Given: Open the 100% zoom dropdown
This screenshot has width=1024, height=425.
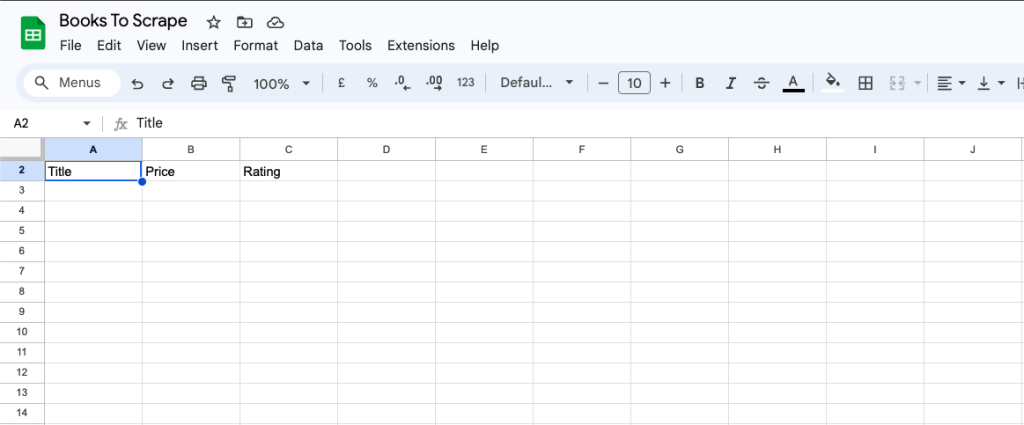Looking at the screenshot, I should click(281, 83).
